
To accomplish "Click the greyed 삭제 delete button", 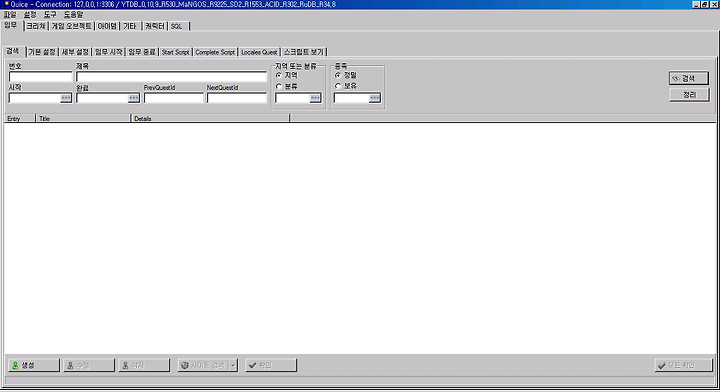I will [144, 365].
